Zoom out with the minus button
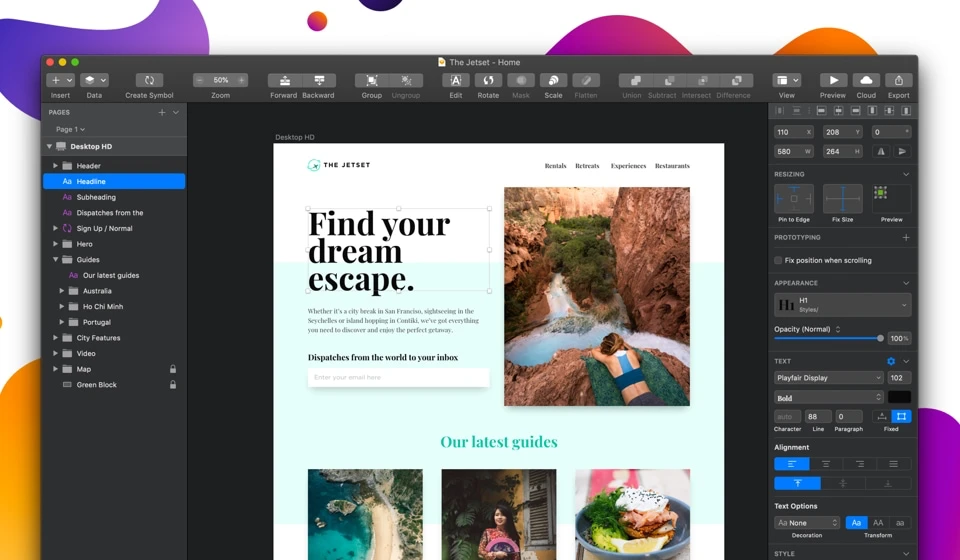This screenshot has width=960, height=560. 200,80
